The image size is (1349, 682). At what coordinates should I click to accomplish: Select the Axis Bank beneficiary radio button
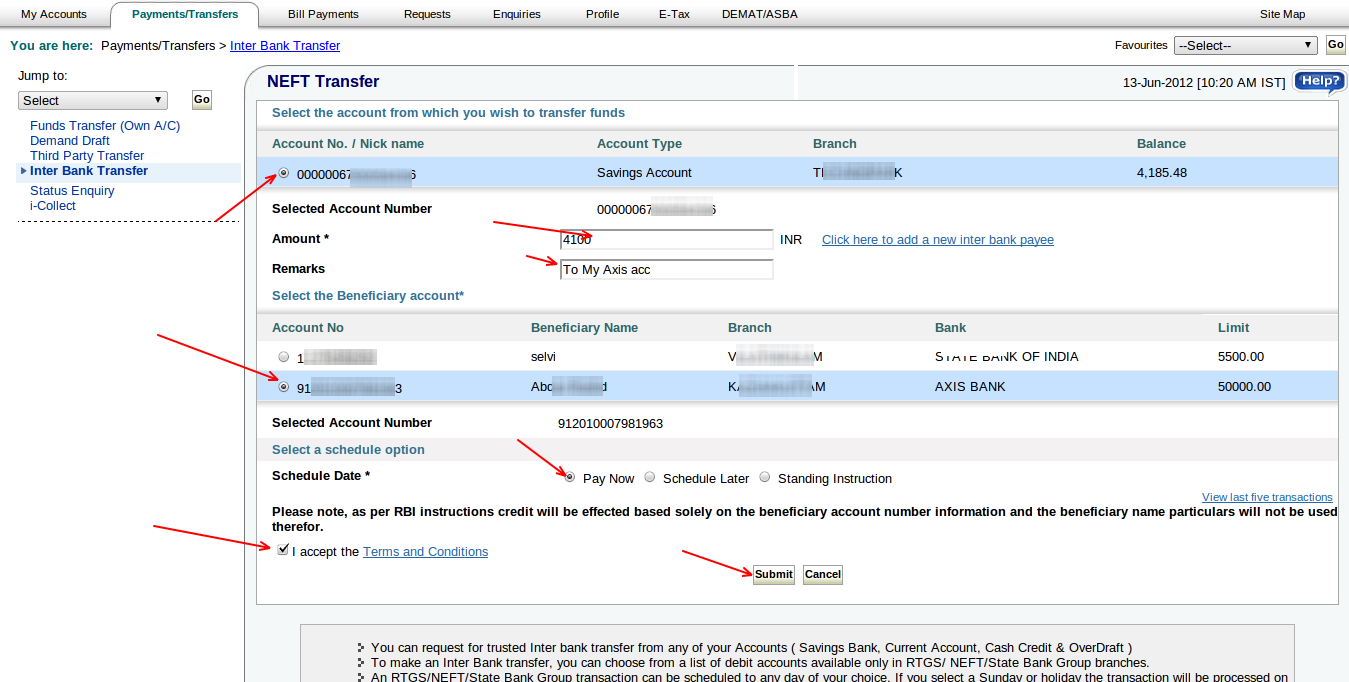pyautogui.click(x=284, y=387)
